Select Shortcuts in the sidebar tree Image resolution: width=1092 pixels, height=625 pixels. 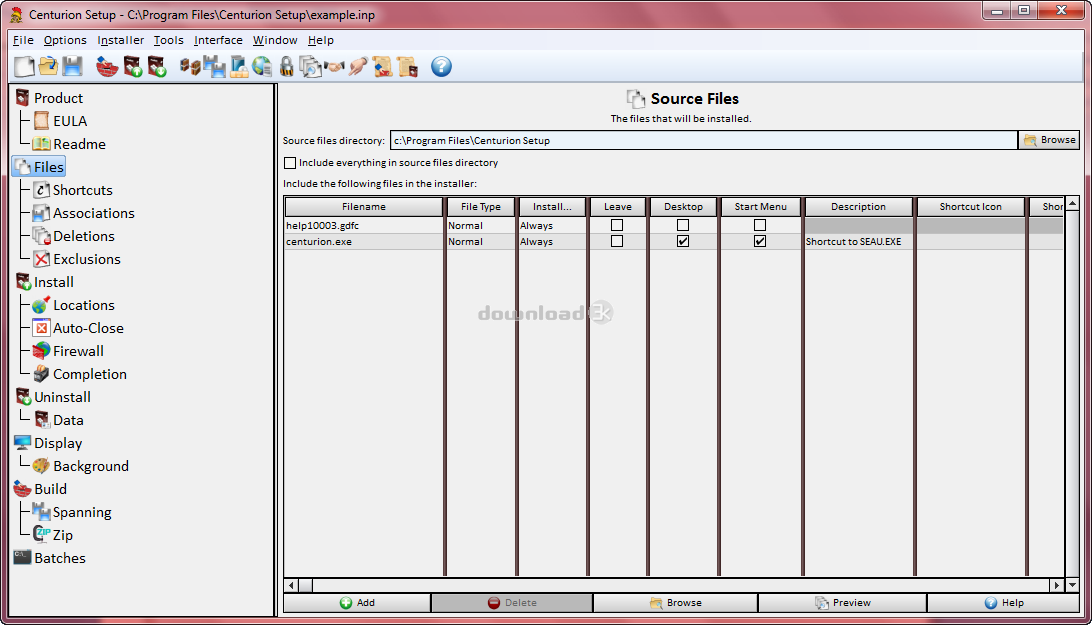click(72, 190)
